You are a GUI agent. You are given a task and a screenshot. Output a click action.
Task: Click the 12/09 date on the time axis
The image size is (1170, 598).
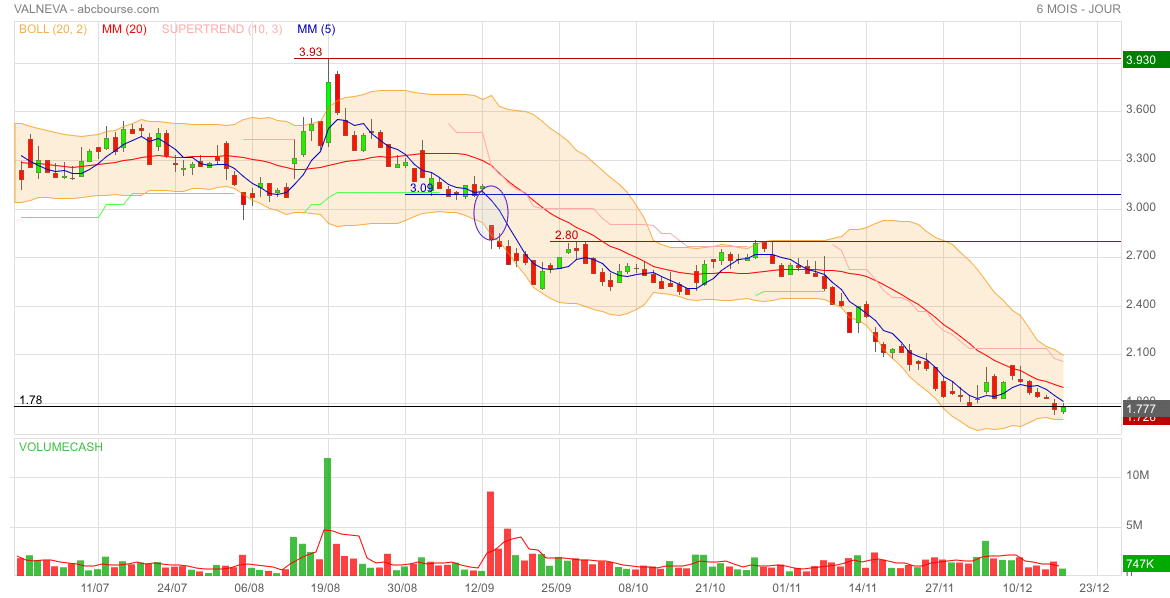point(480,588)
